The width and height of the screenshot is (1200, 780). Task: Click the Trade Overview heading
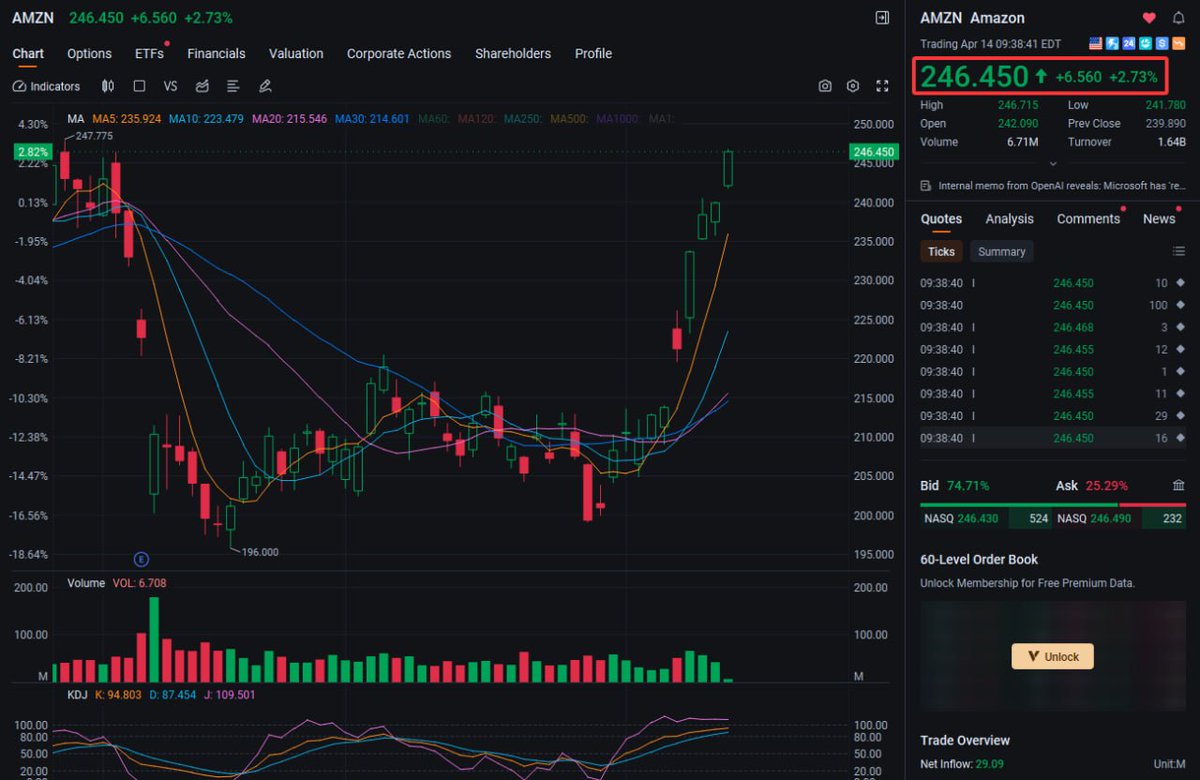965,741
